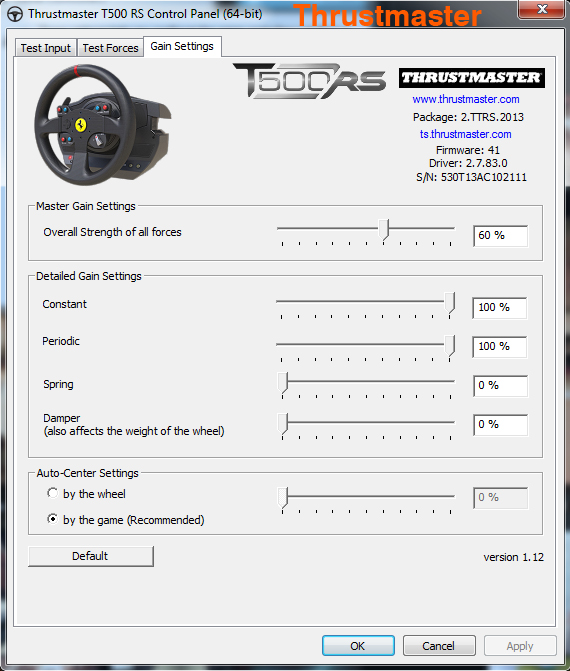Reset settings with the Default button

pyautogui.click(x=90, y=556)
